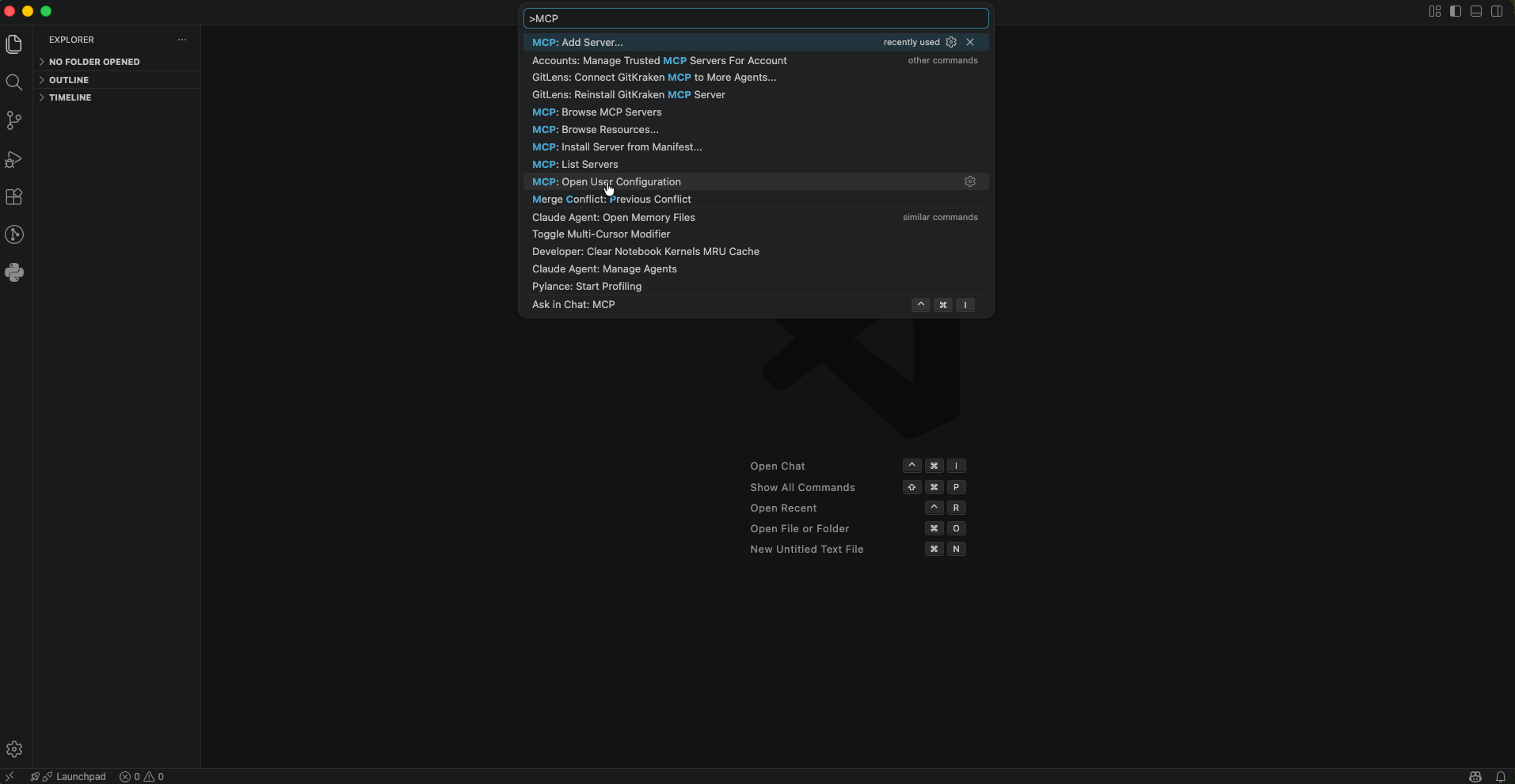Viewport: 1515px width, 784px height.
Task: Select GitLens: Reinstall GitKraken MCP Server
Action: coord(756,95)
